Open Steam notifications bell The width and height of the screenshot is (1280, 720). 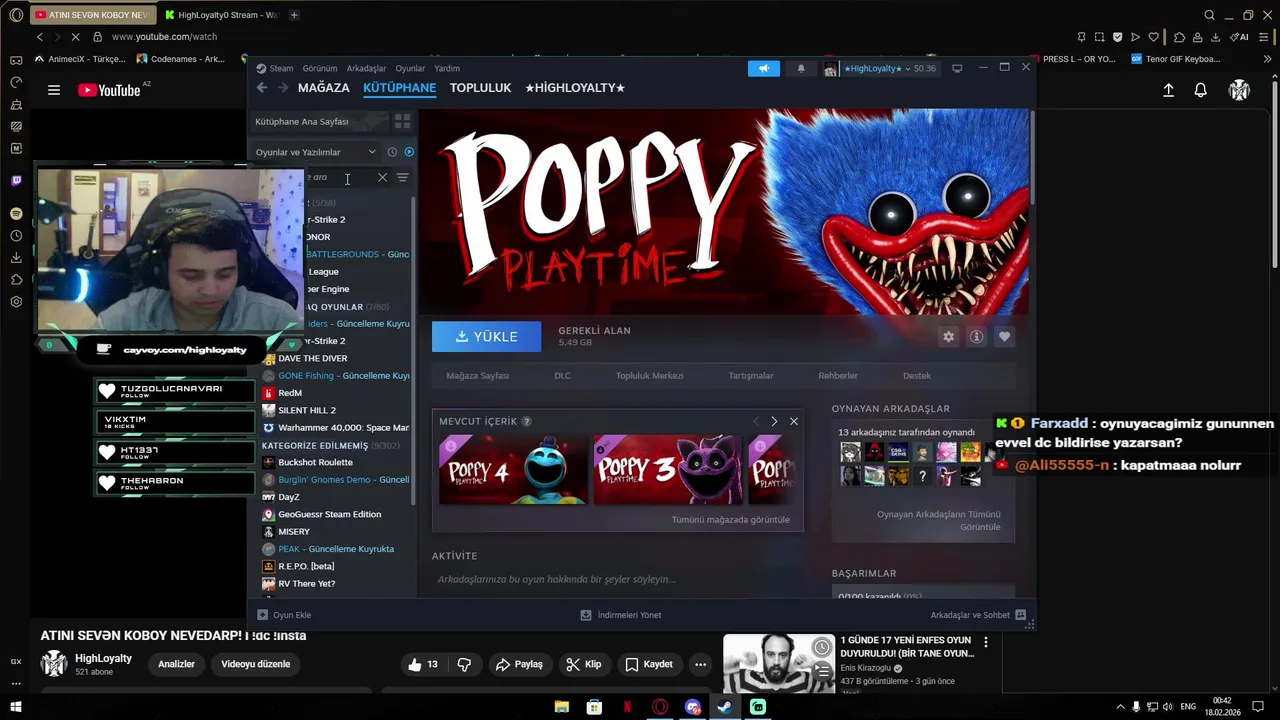[801, 68]
